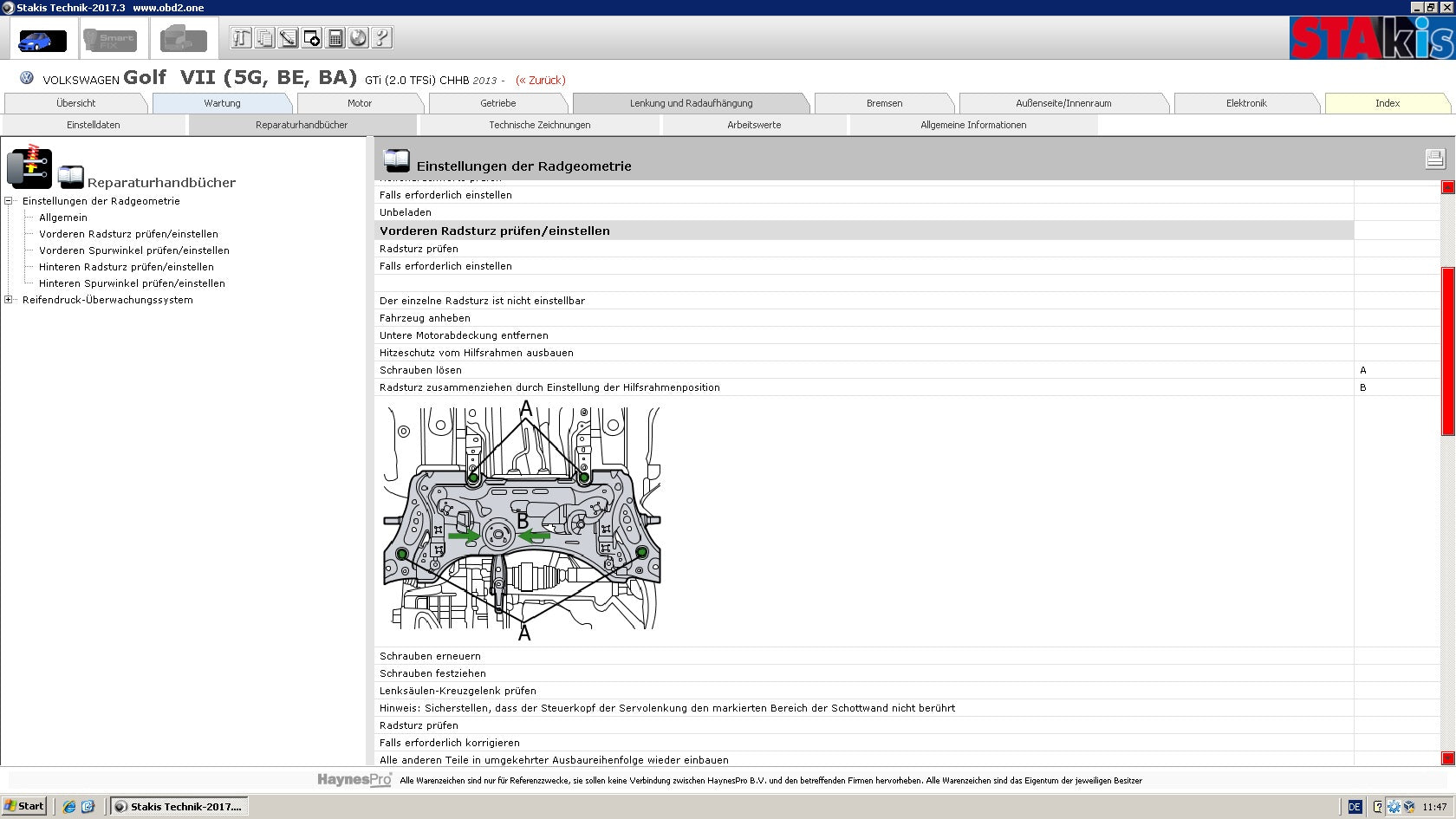This screenshot has height=819, width=1456.
Task: Open the Getriebe tab
Action: (498, 103)
